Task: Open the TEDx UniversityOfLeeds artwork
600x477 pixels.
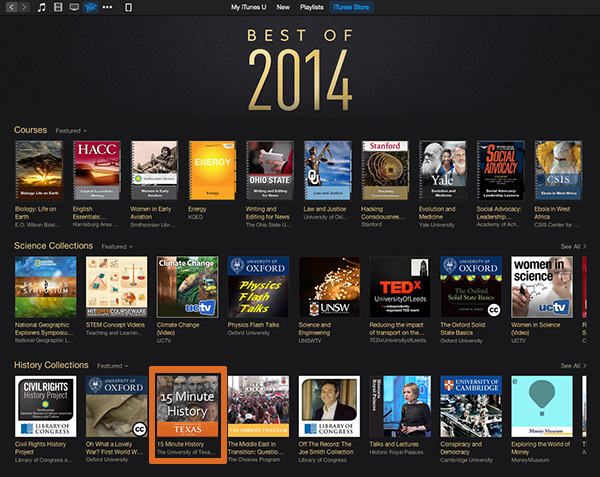Action: click(400, 287)
